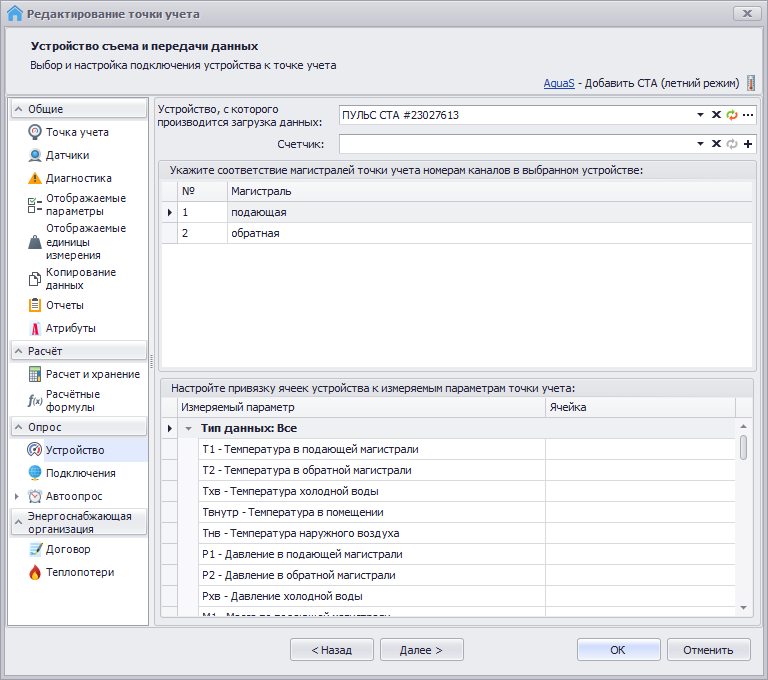The width and height of the screenshot is (768, 680).
Task: Select row Тнв - Температура наружного воздуха
Action: tap(449, 534)
